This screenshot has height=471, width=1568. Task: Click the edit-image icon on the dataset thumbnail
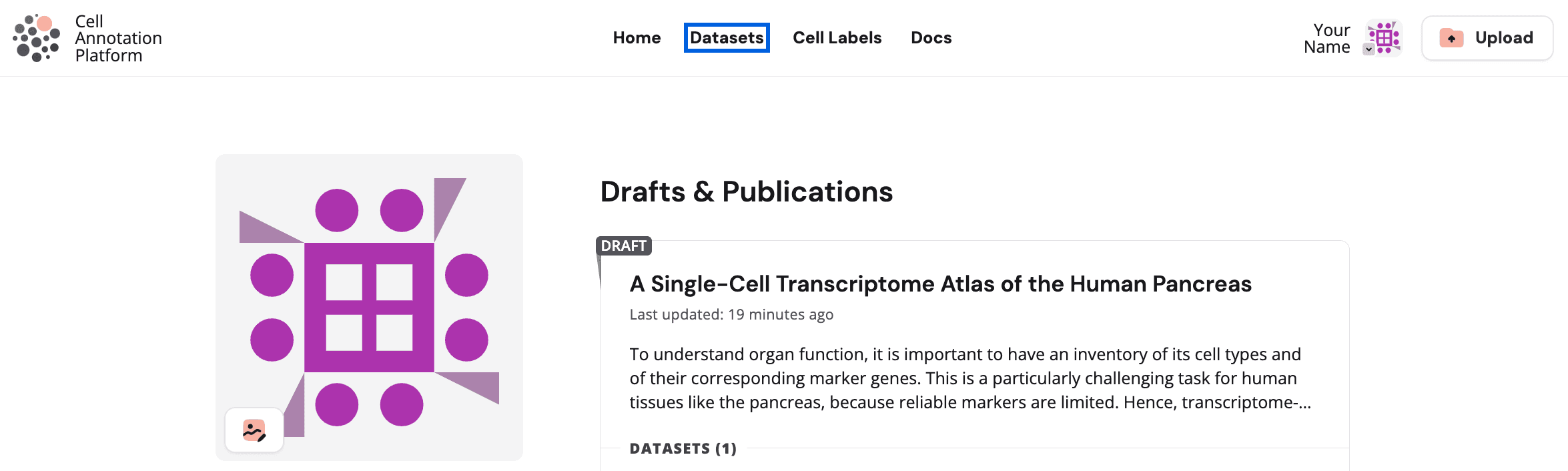click(256, 429)
